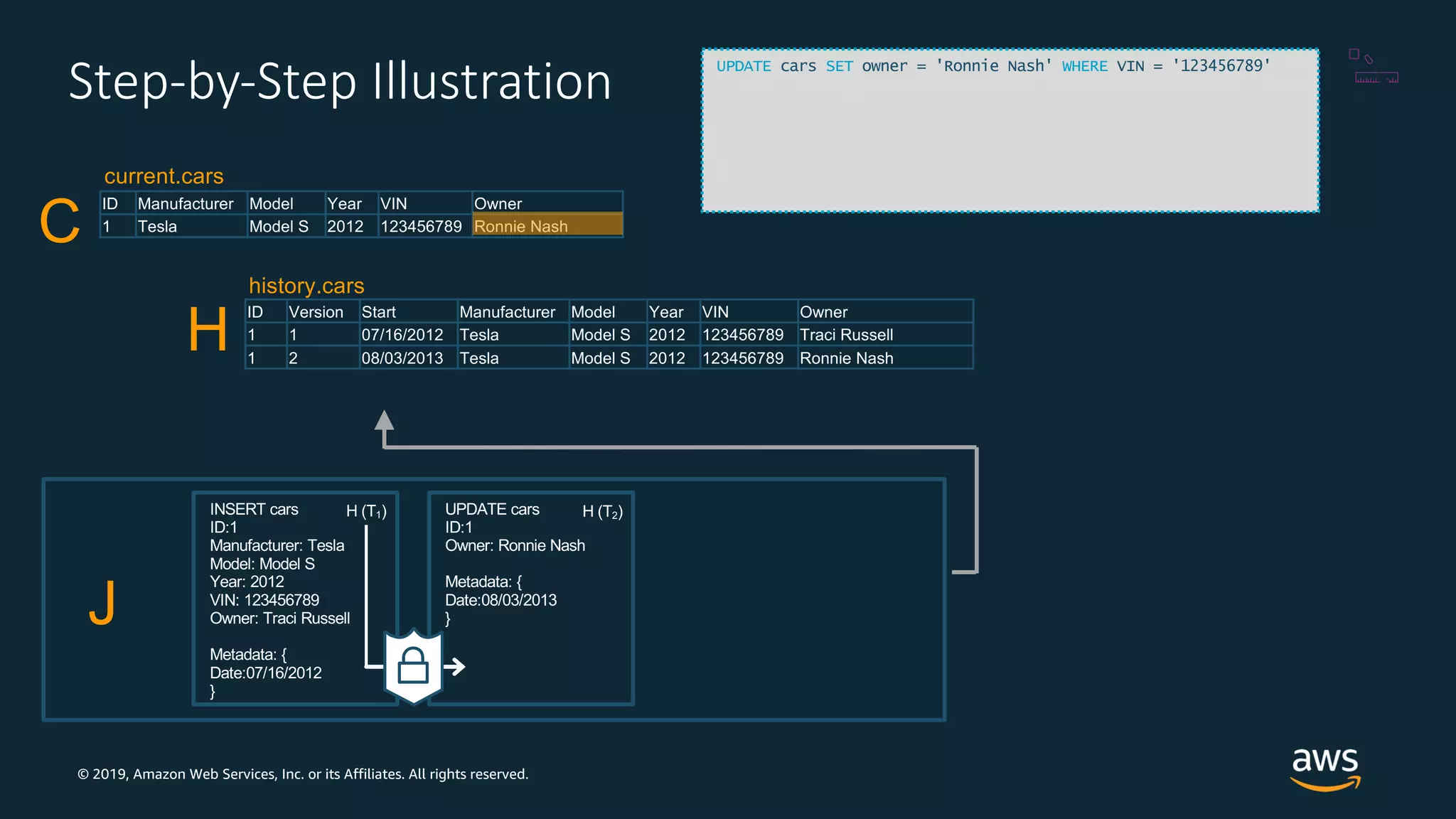Click the white arrow right of the padlock
The height and width of the screenshot is (819, 1456).
(x=455, y=666)
